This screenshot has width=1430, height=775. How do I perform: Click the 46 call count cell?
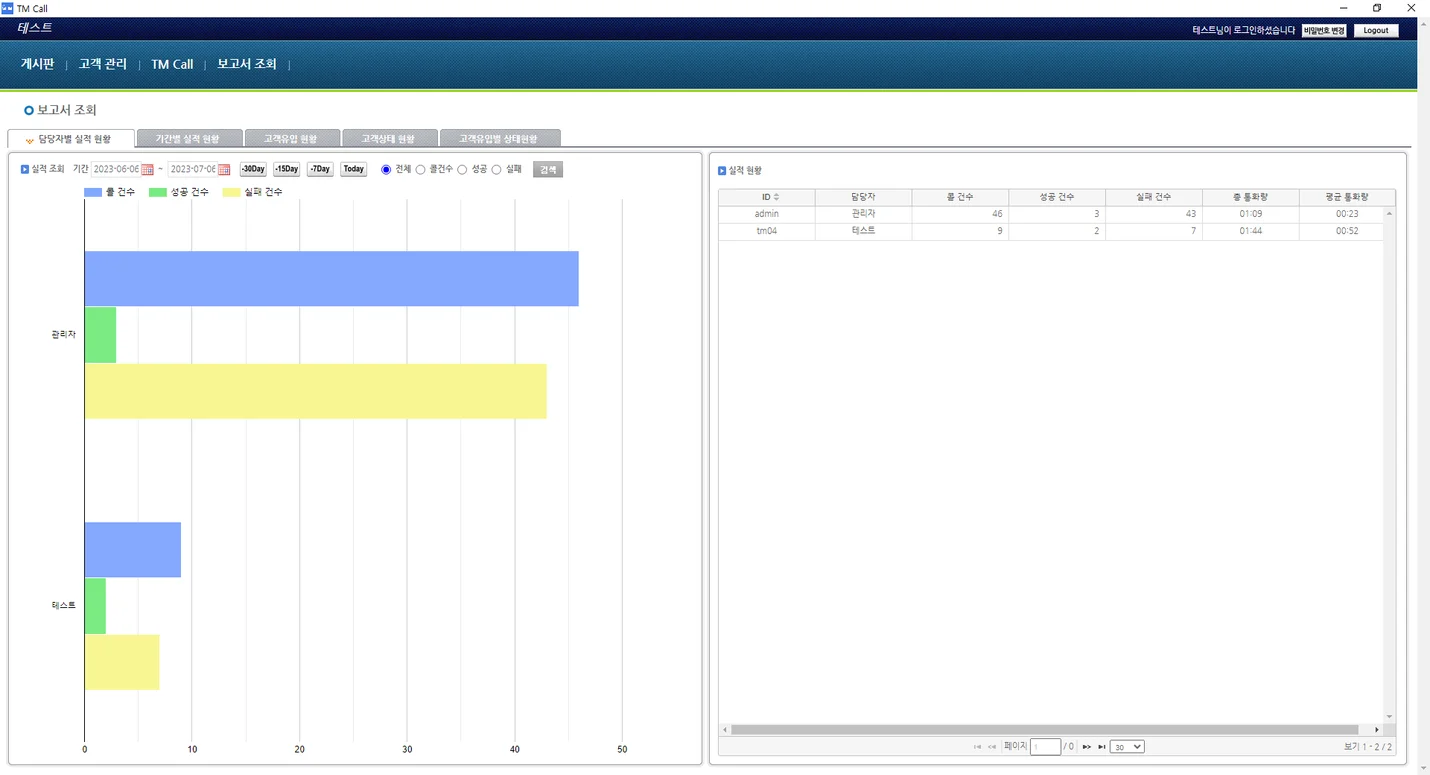tap(960, 214)
